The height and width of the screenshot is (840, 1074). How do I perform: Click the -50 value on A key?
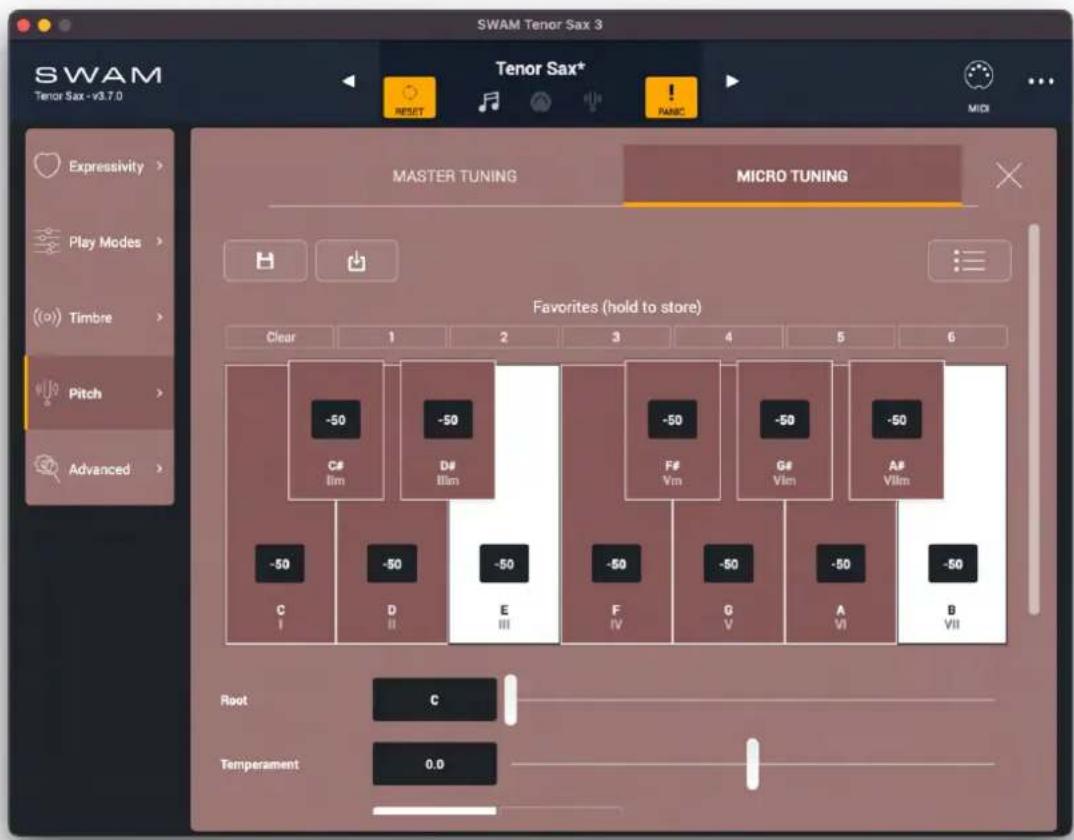point(840,563)
